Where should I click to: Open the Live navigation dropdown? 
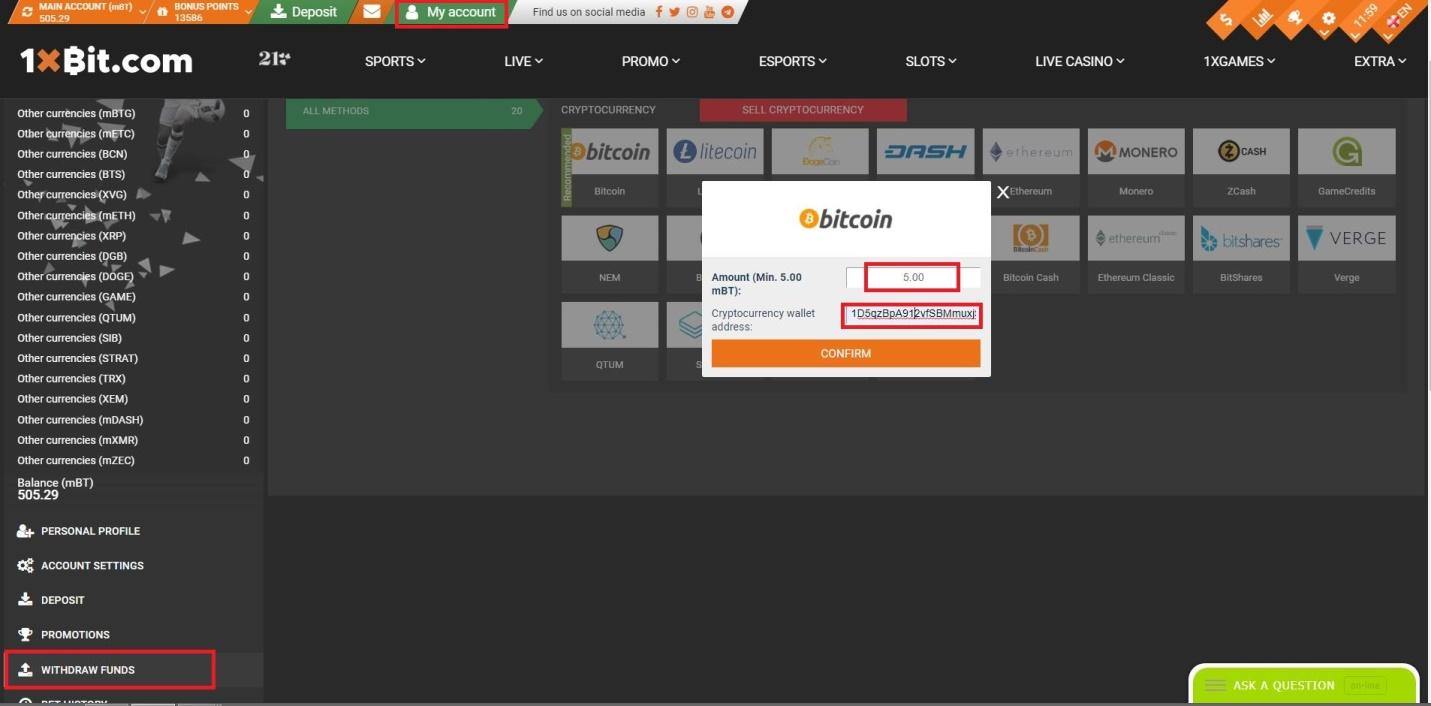coord(524,61)
